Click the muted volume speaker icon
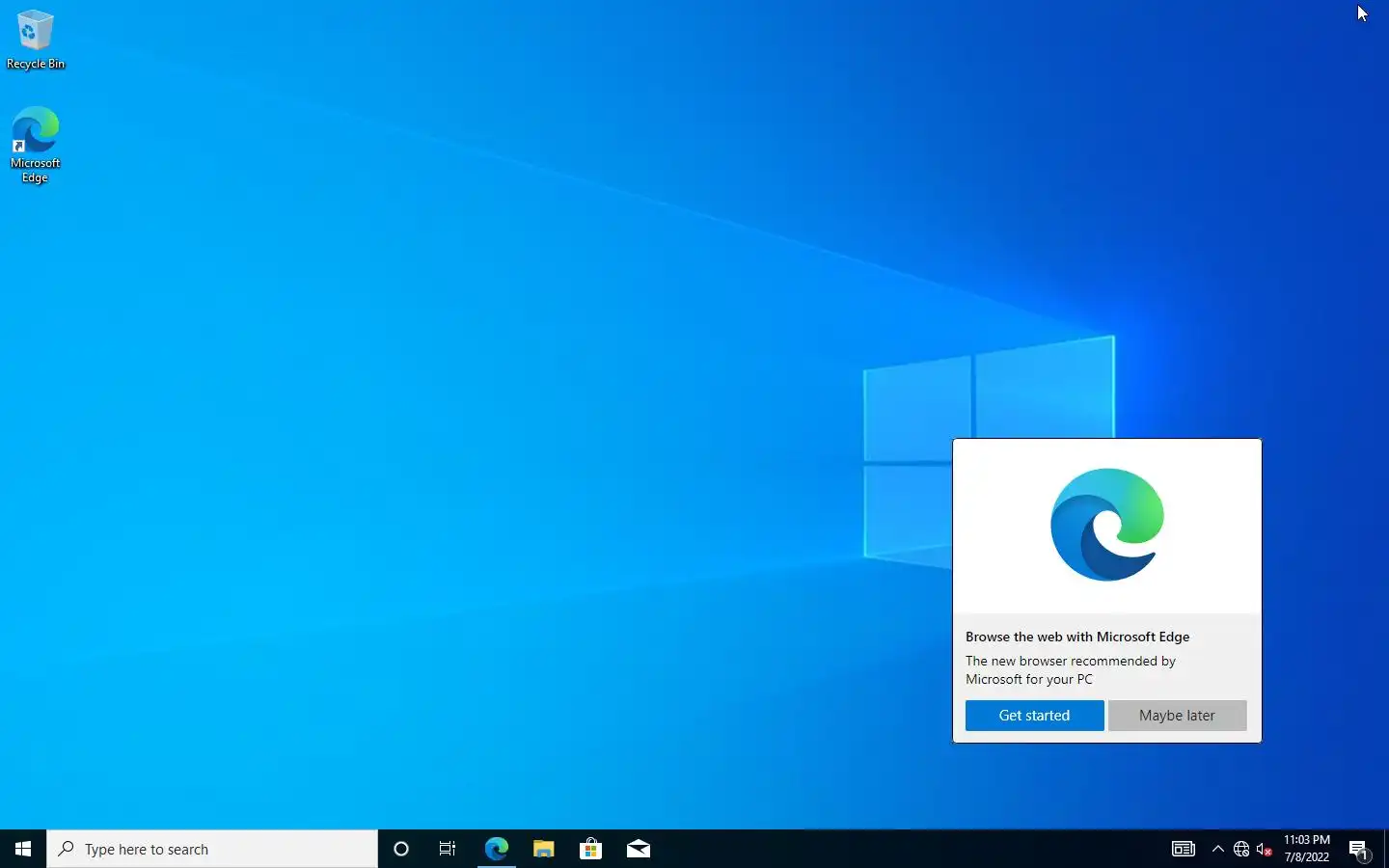Image resolution: width=1389 pixels, height=868 pixels. click(x=1265, y=849)
